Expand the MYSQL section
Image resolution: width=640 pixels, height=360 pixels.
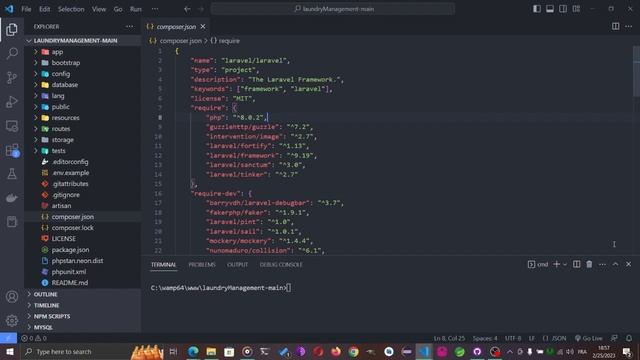point(43,327)
